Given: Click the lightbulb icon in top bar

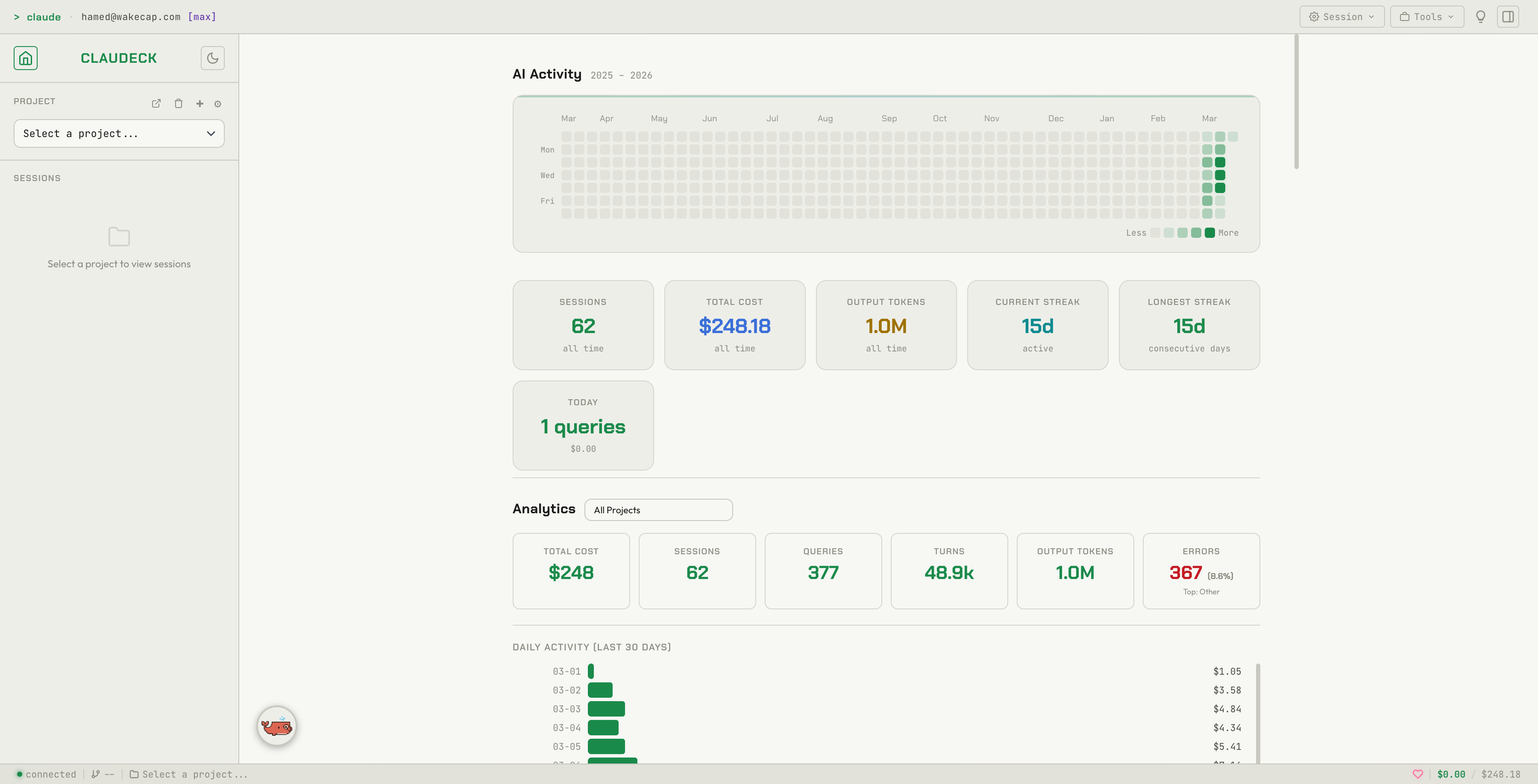Looking at the screenshot, I should coord(1481,16).
